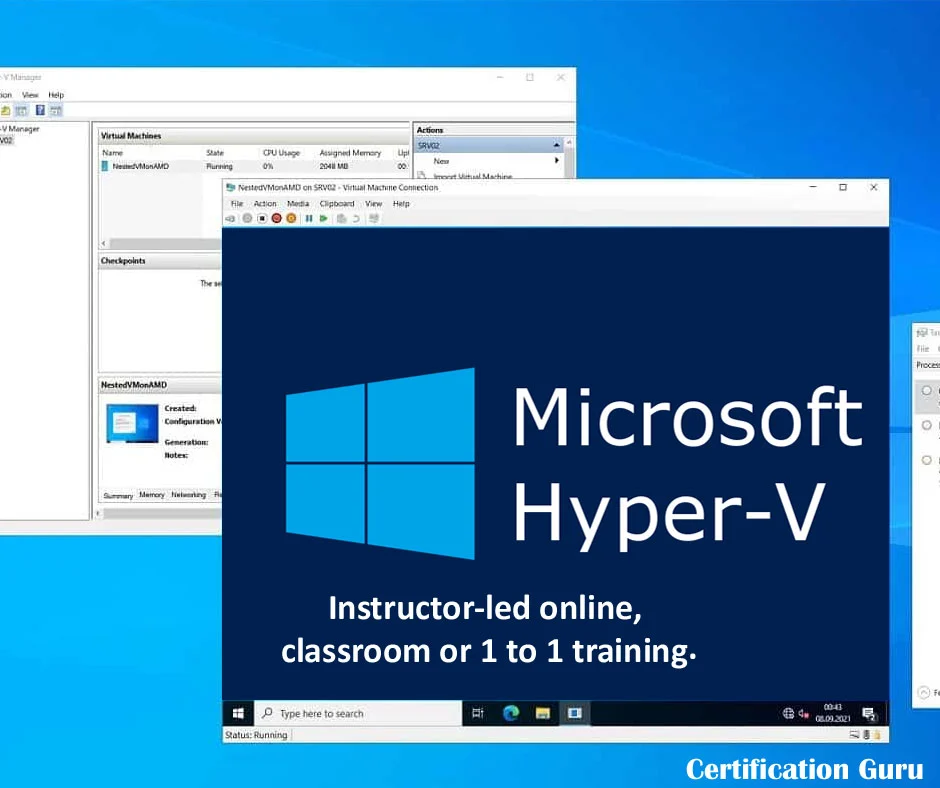Take a checkpoint using the Checkpoint icon
940x788 pixels.
[x=340, y=218]
